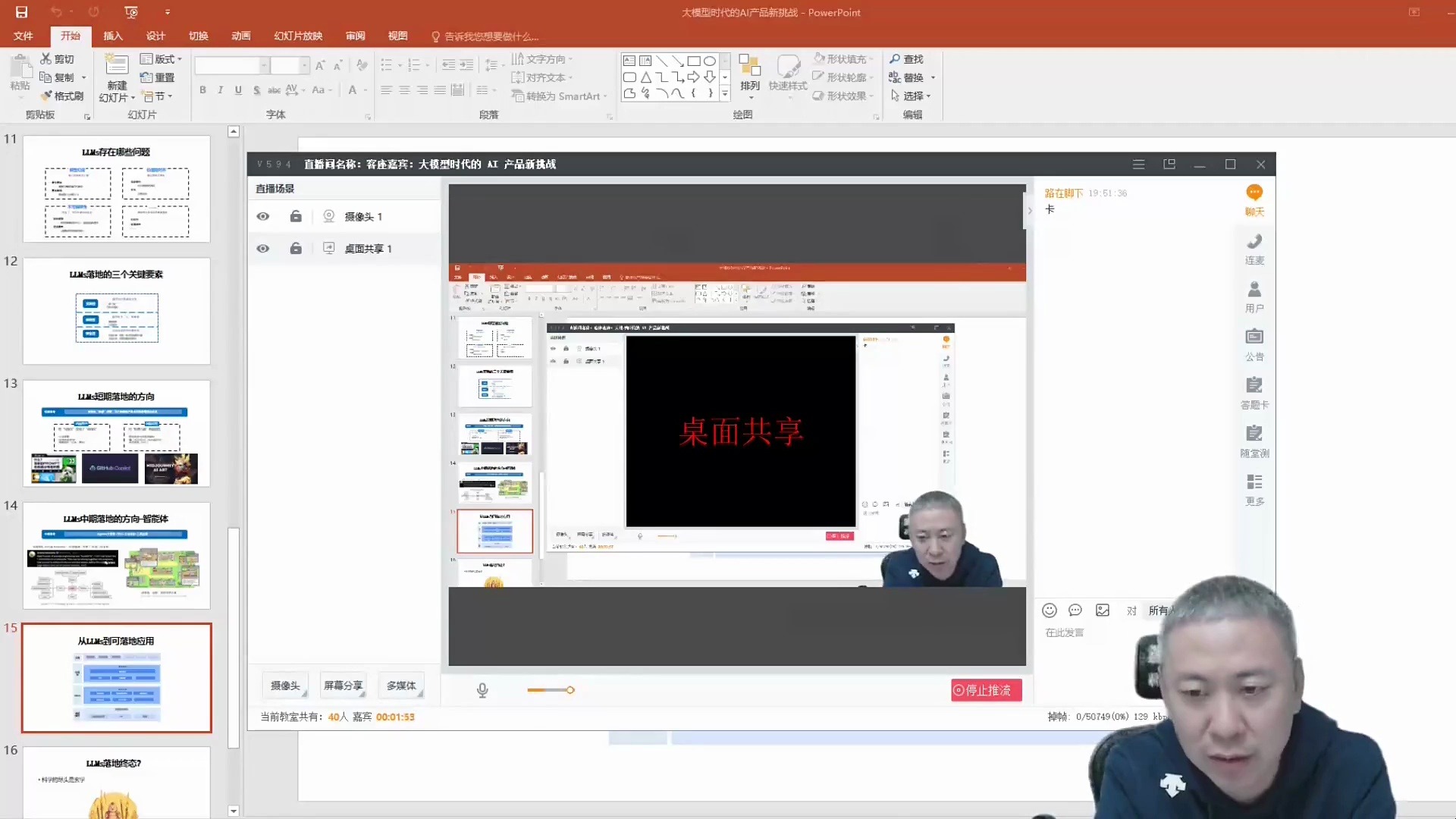Open the font size combo box
The width and height of the screenshot is (1456, 819).
click(290, 65)
